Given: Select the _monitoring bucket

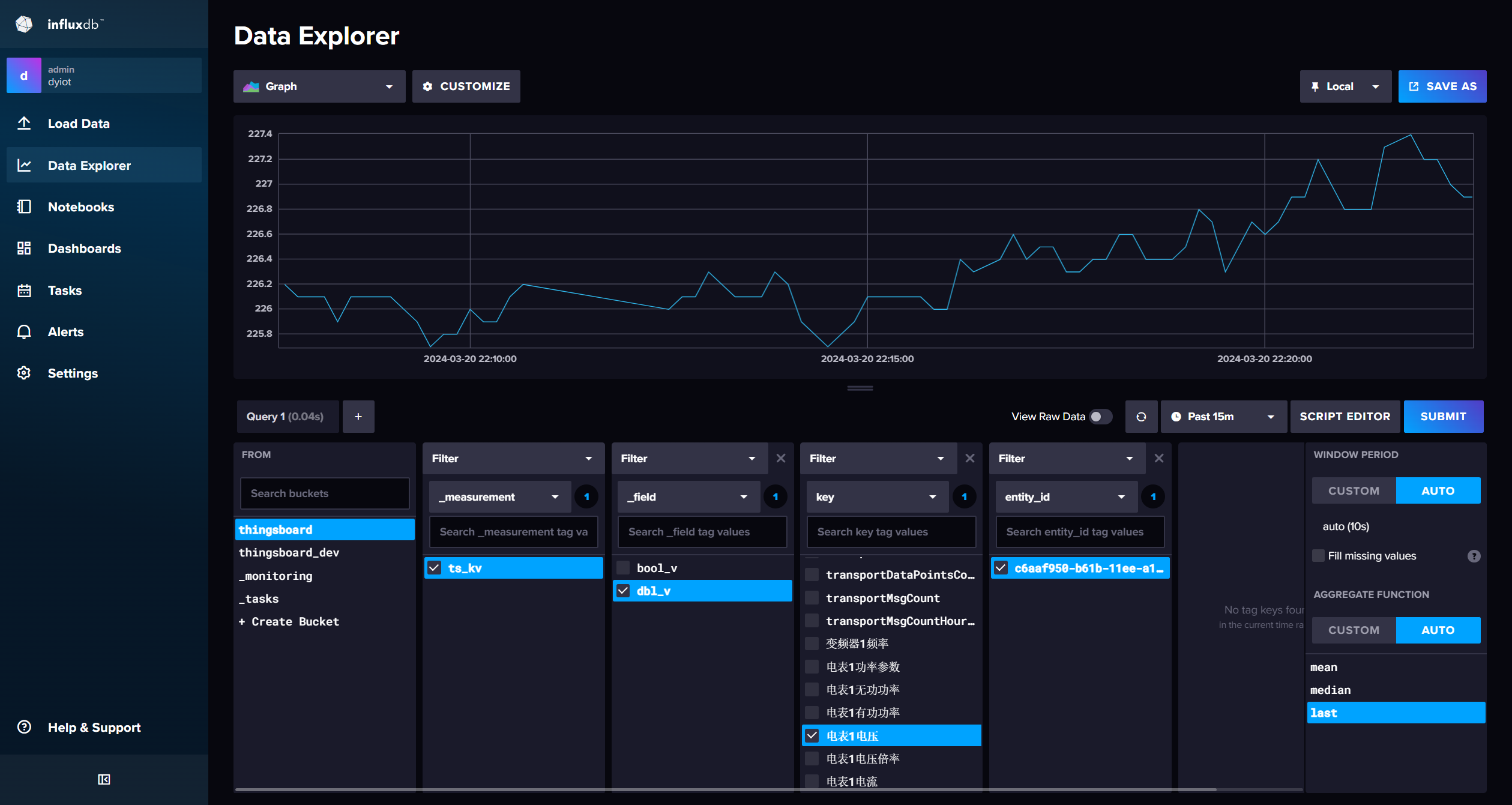Looking at the screenshot, I should pos(325,576).
